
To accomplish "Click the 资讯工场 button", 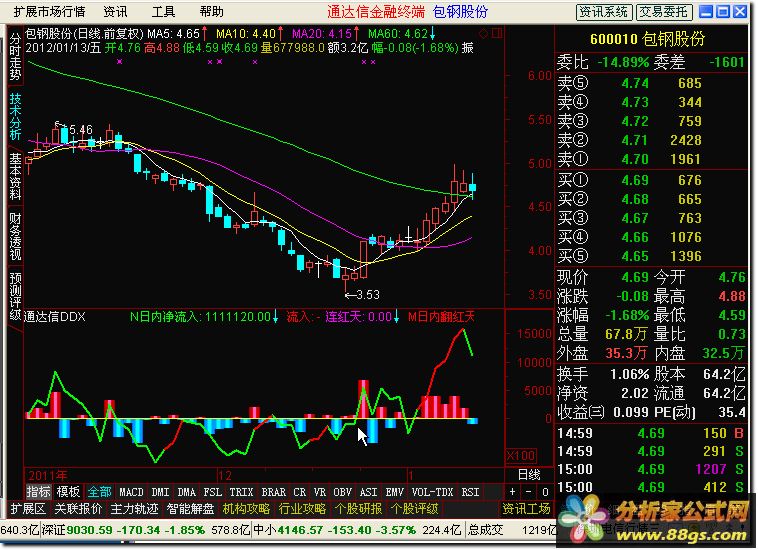I will coord(526,509).
